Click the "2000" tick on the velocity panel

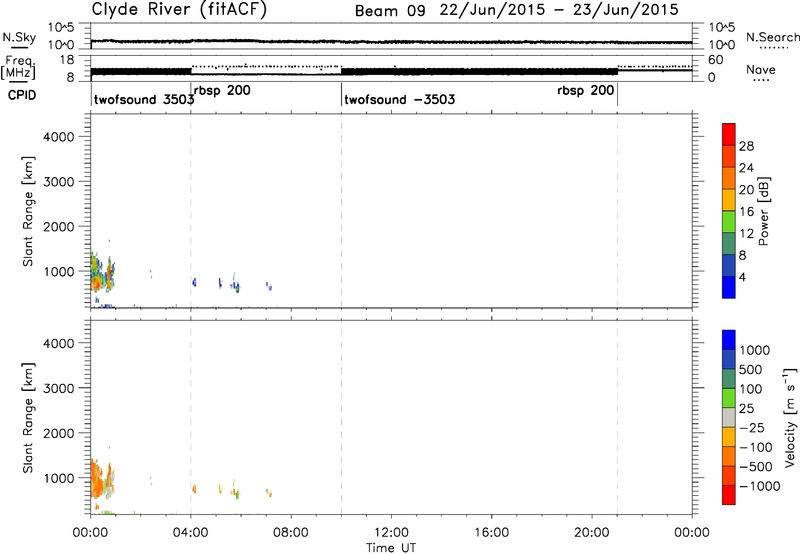click(59, 433)
